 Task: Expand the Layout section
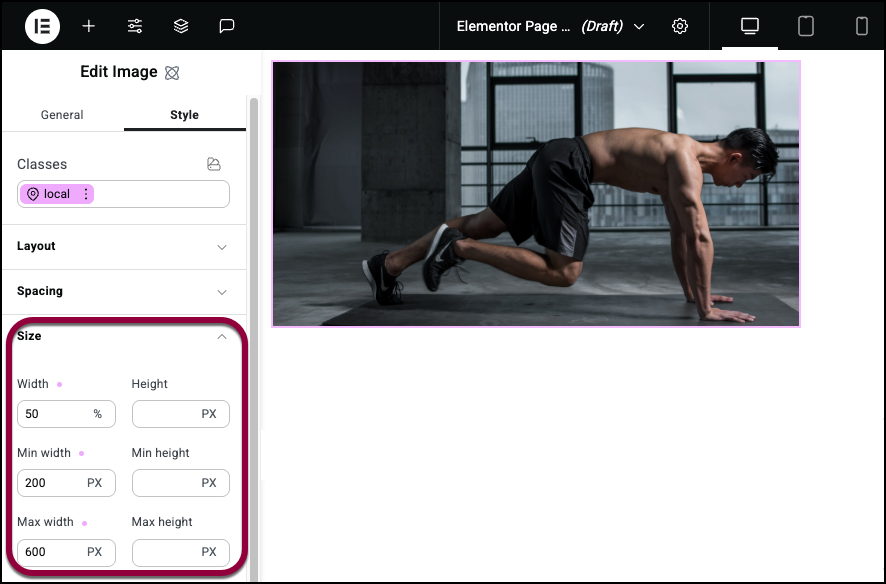[x=124, y=246]
